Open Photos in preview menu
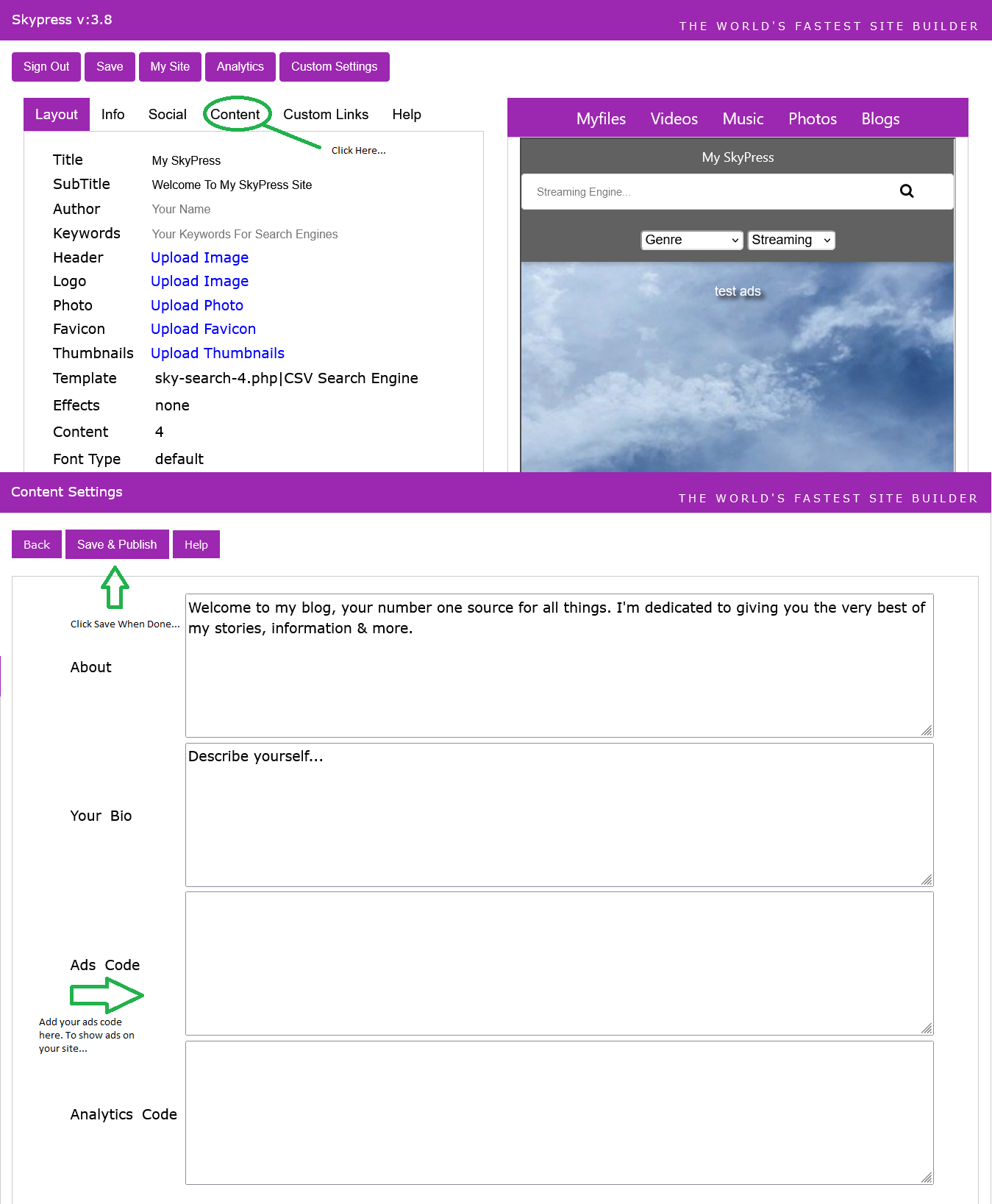Viewport: 992px width, 1204px height. (x=813, y=119)
